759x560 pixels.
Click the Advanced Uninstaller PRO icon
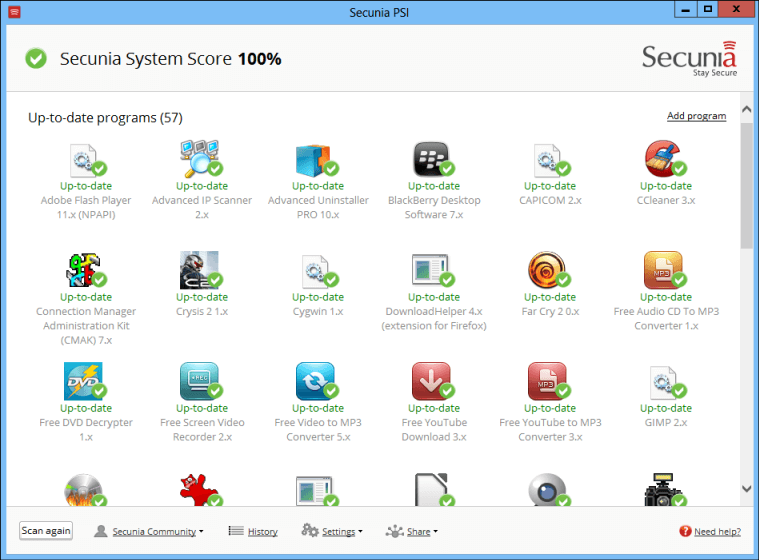317,160
